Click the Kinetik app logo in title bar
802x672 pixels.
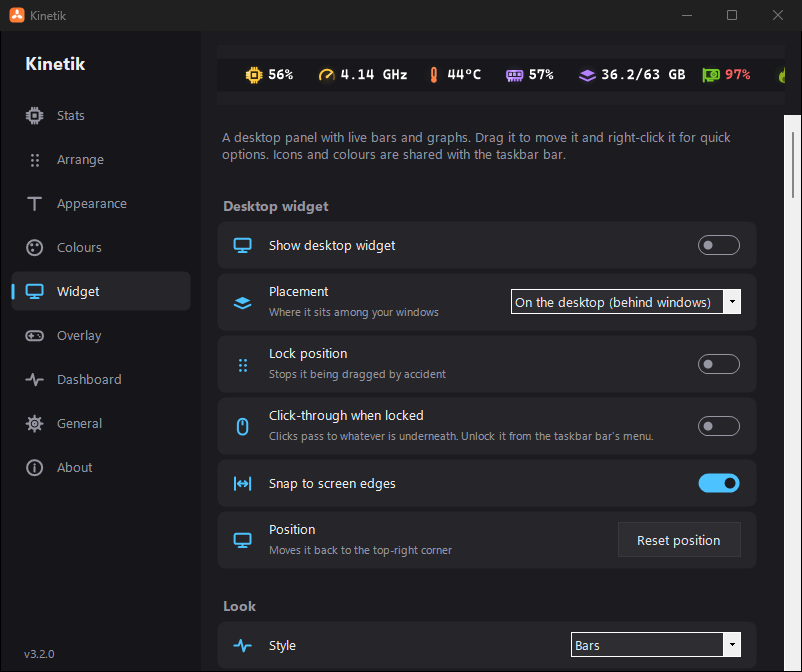pos(17,15)
